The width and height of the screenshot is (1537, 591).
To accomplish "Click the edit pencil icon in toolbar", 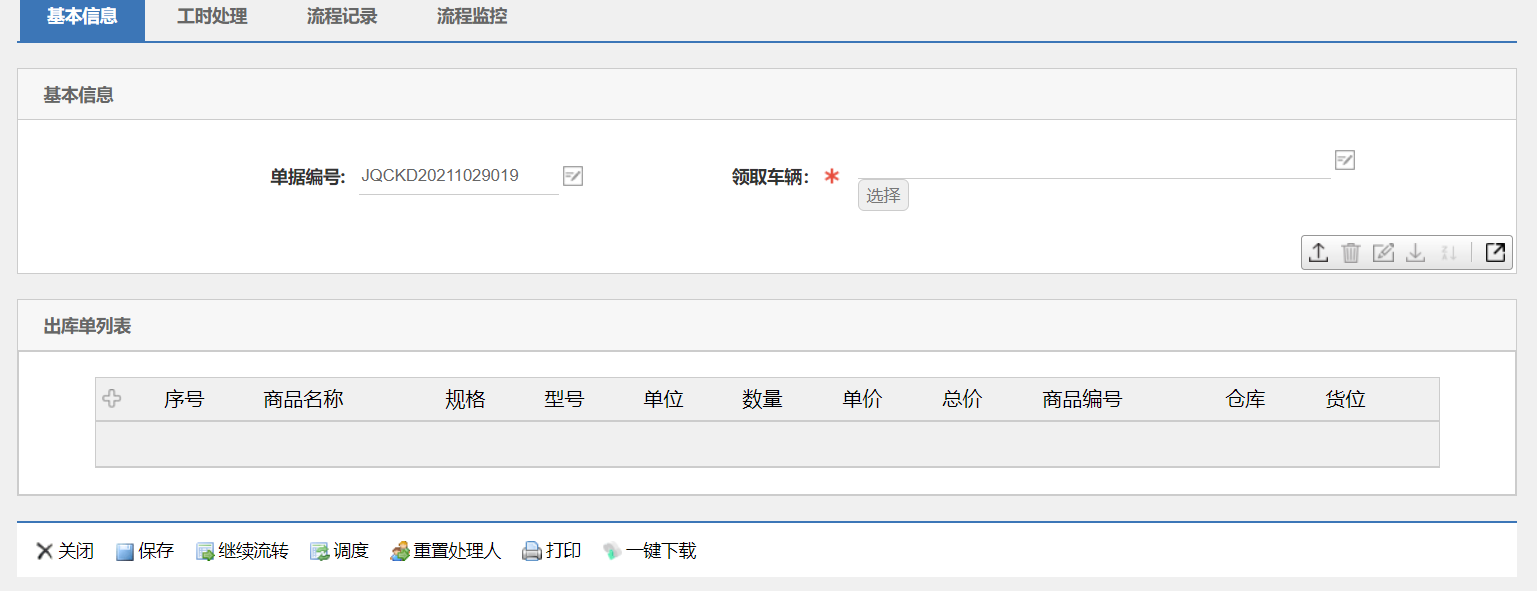I will pos(1383,253).
